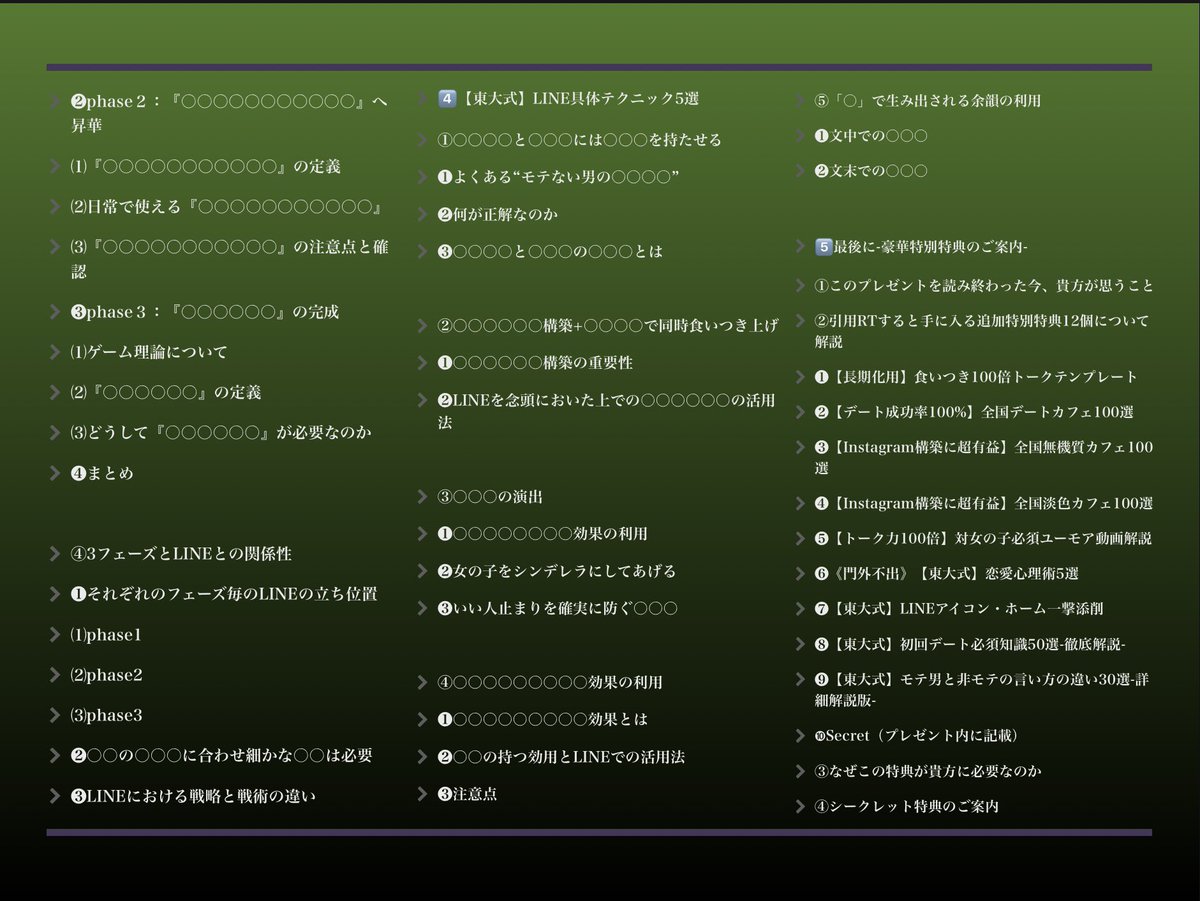Click '①このプレゼントを読み終わった今、貴方が思うこと'

(984, 286)
